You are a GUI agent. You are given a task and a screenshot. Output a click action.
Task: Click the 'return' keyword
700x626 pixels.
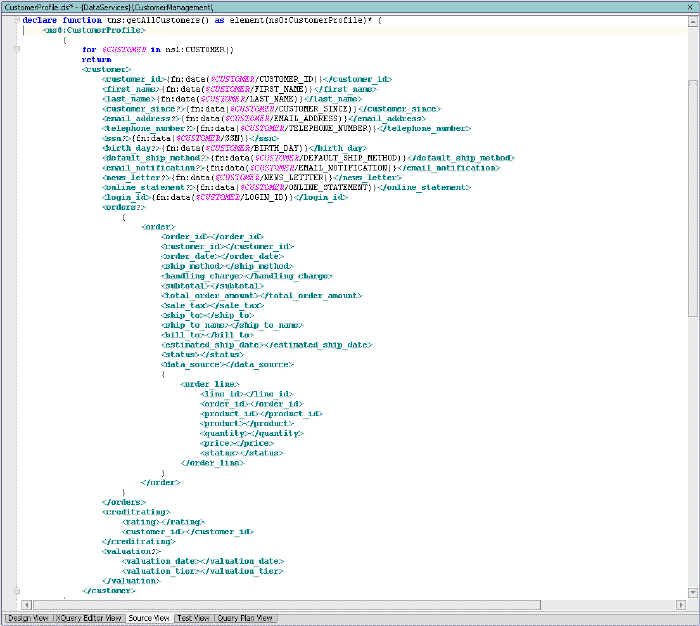pos(96,59)
